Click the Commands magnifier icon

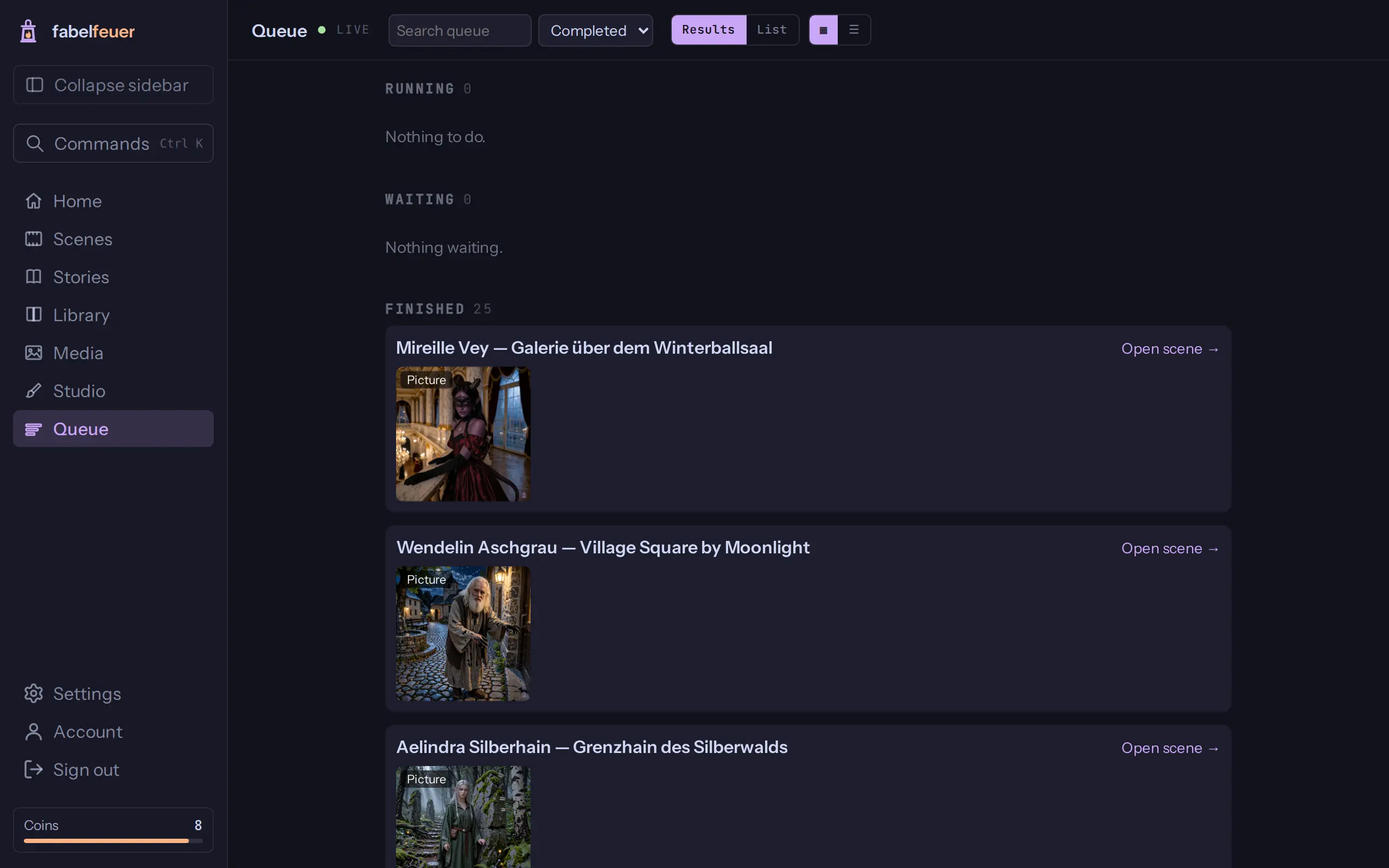point(34,144)
